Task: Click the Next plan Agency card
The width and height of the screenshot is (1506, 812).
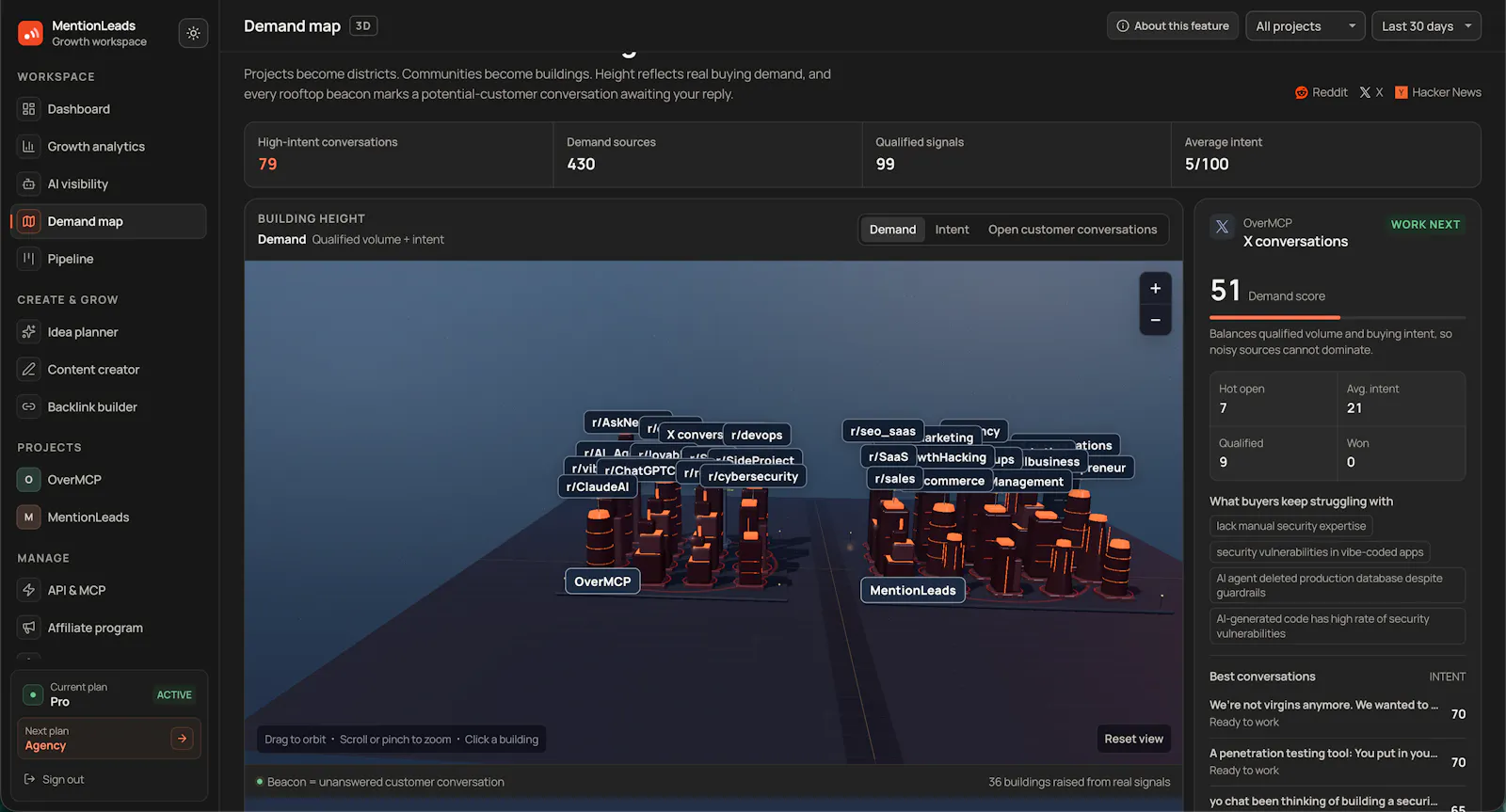Action: pos(108,739)
